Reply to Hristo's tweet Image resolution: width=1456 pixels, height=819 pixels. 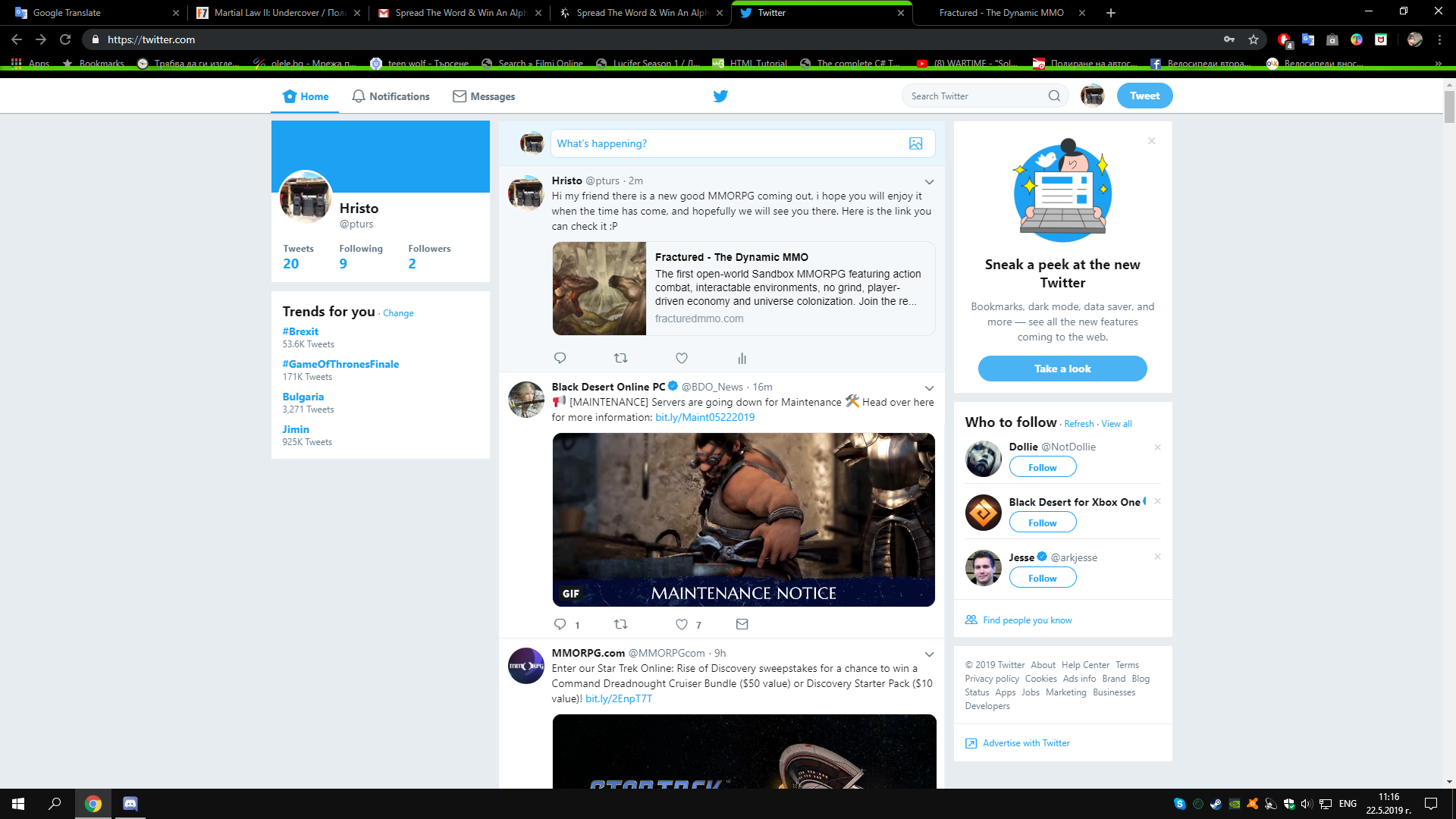(x=560, y=358)
